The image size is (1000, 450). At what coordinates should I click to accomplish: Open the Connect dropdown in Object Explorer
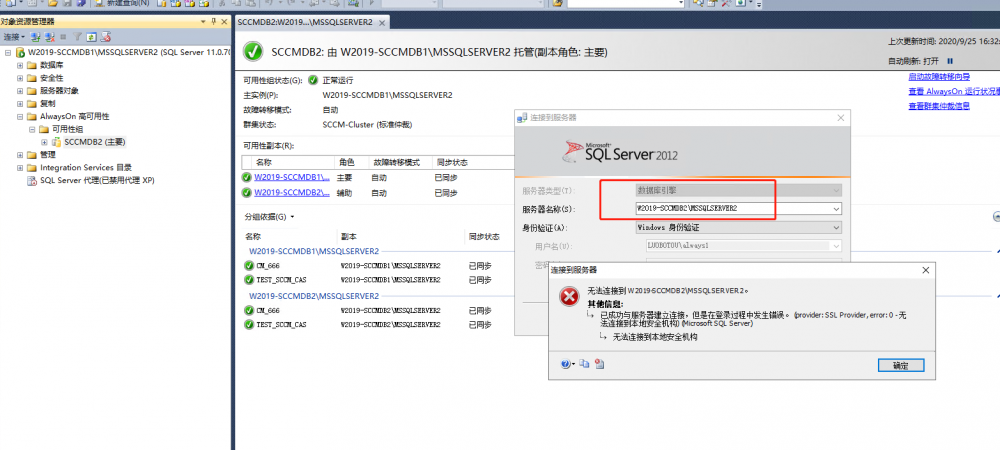pos(14,37)
